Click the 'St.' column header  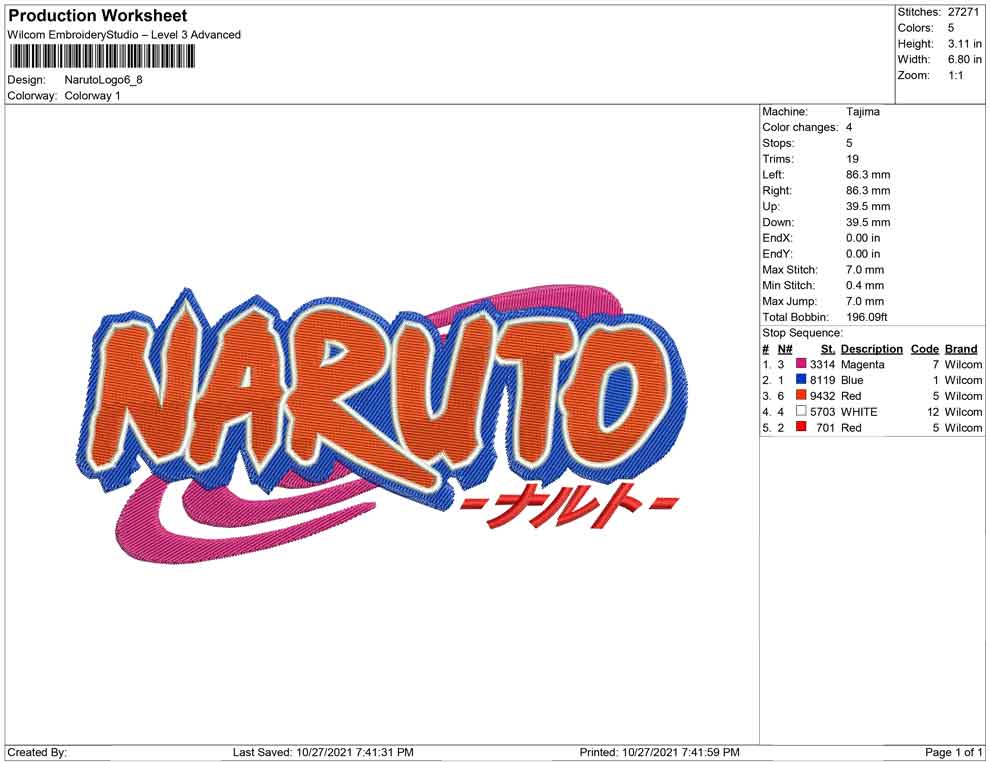tap(828, 348)
